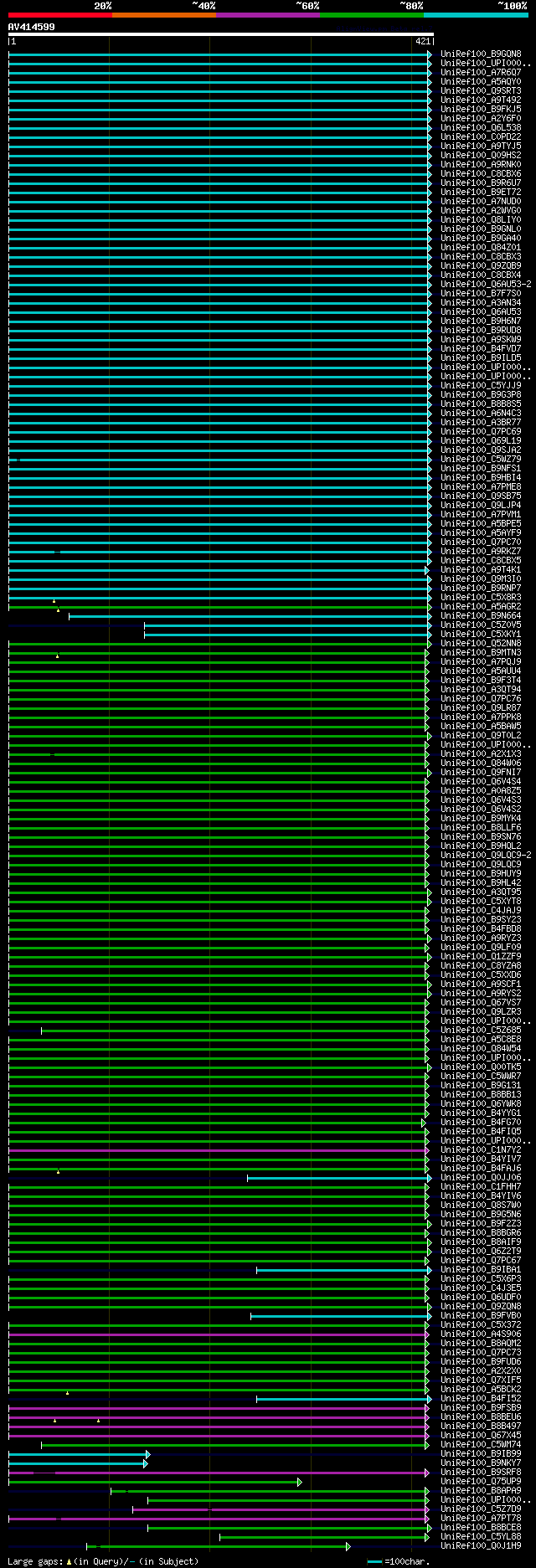The width and height of the screenshot is (536, 1568).
Task: Open hit UniRef100_A9T492
Action: pos(481,100)
